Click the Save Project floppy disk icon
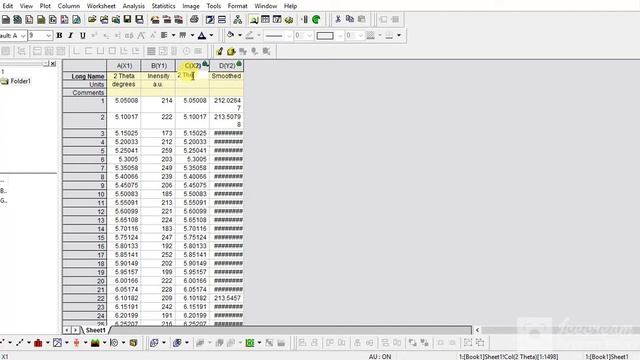Image resolution: width=640 pixels, height=360 pixels. [128, 19]
